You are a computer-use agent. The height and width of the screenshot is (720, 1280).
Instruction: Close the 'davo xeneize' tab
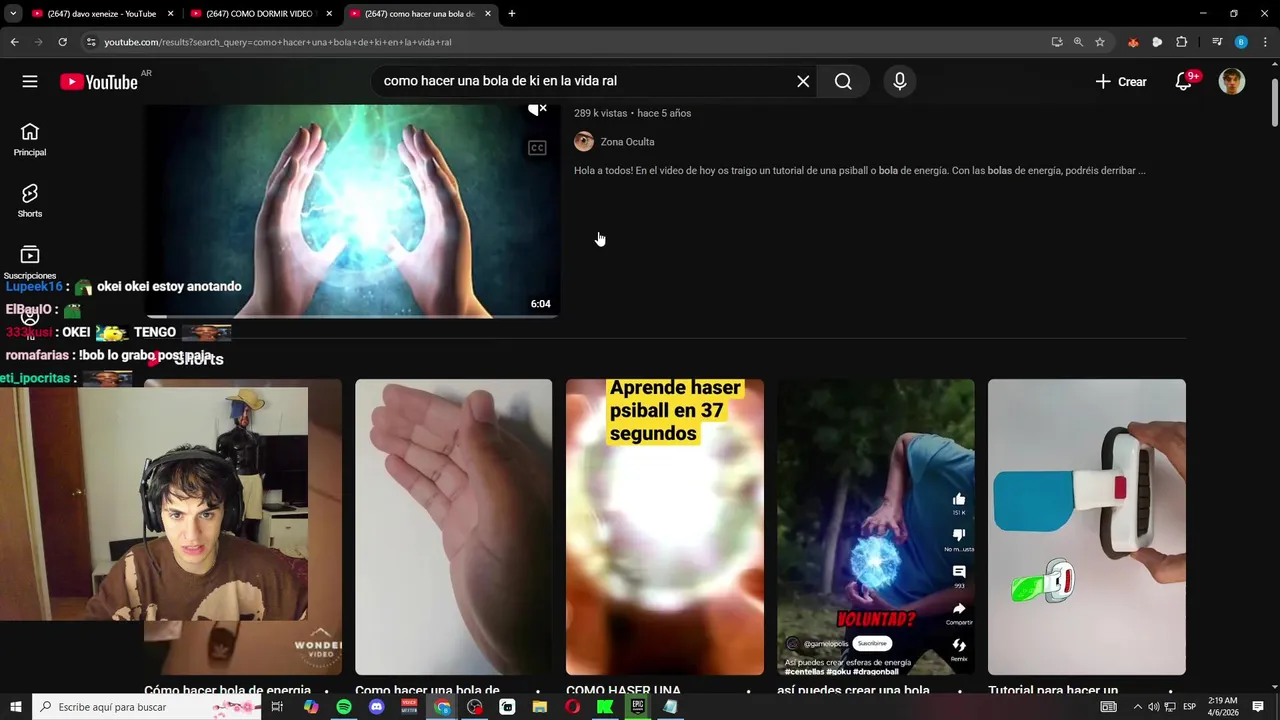click(x=170, y=14)
